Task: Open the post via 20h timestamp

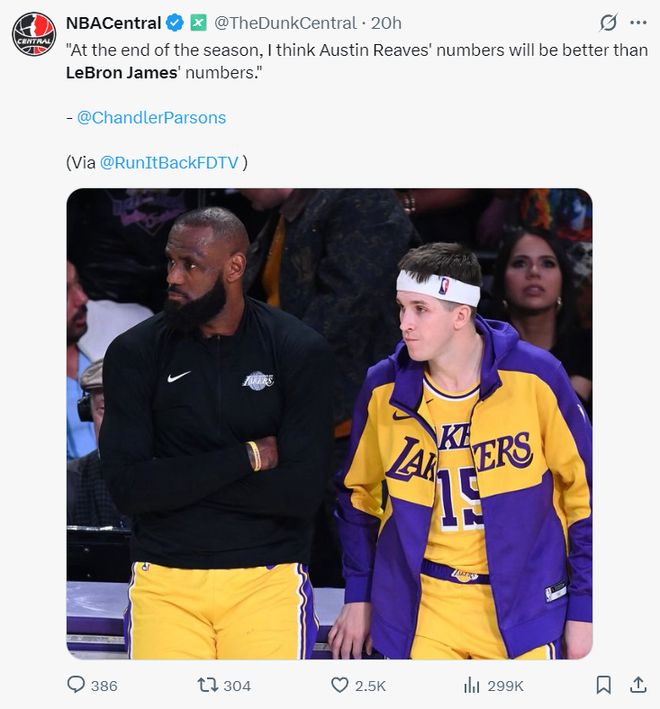Action: 386,22
